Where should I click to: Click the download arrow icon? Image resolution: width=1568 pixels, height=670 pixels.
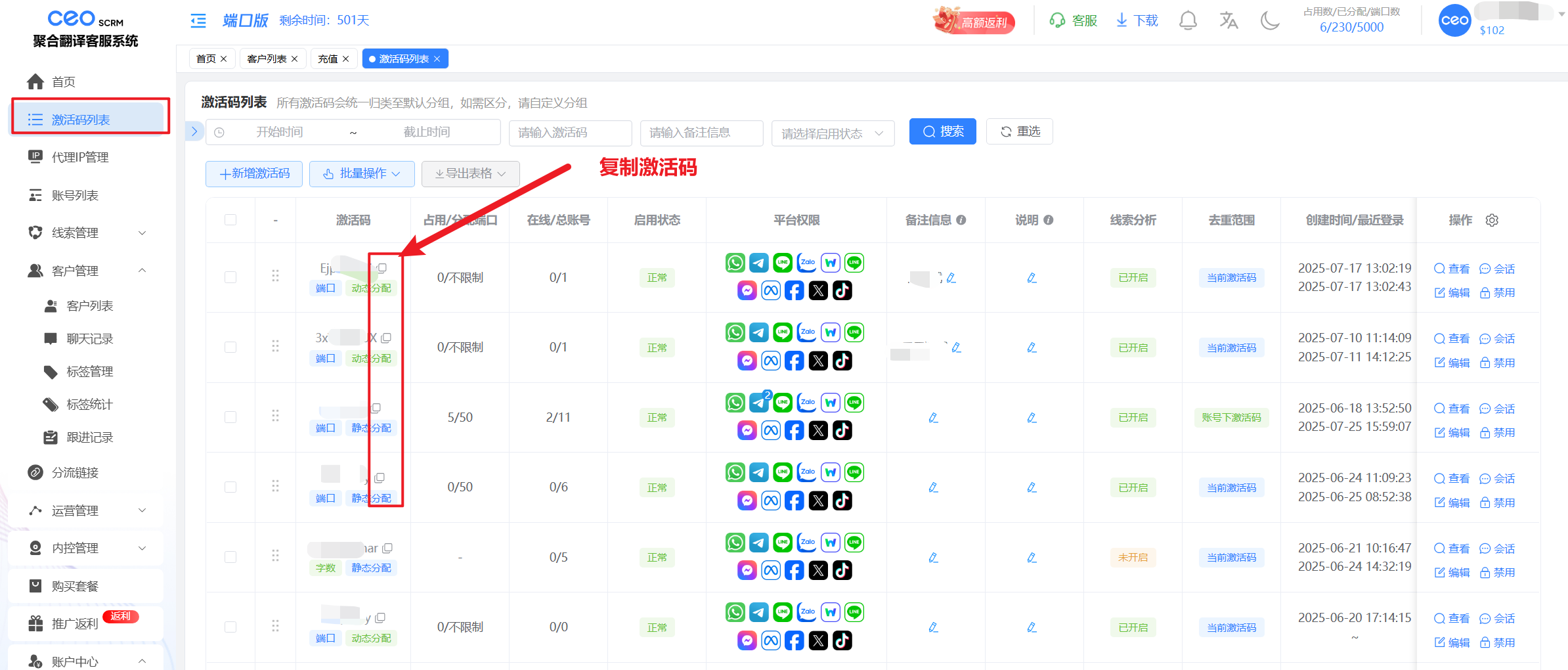point(1122,21)
